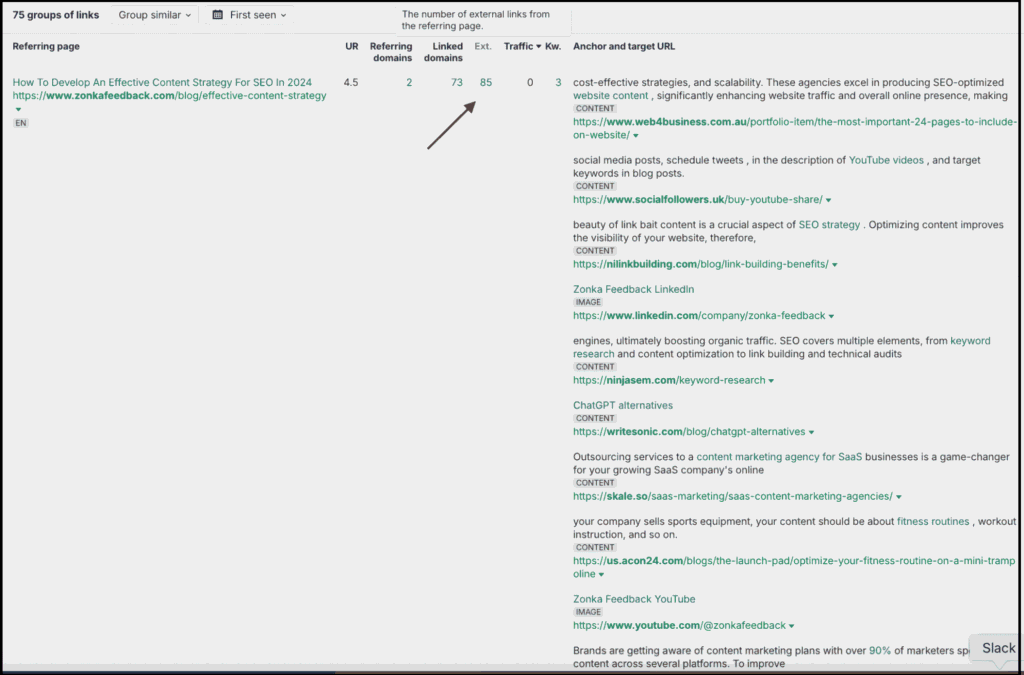
Task: Expand the caret next to the youtube.com/@zonkafeedback URL
Action: coord(792,624)
